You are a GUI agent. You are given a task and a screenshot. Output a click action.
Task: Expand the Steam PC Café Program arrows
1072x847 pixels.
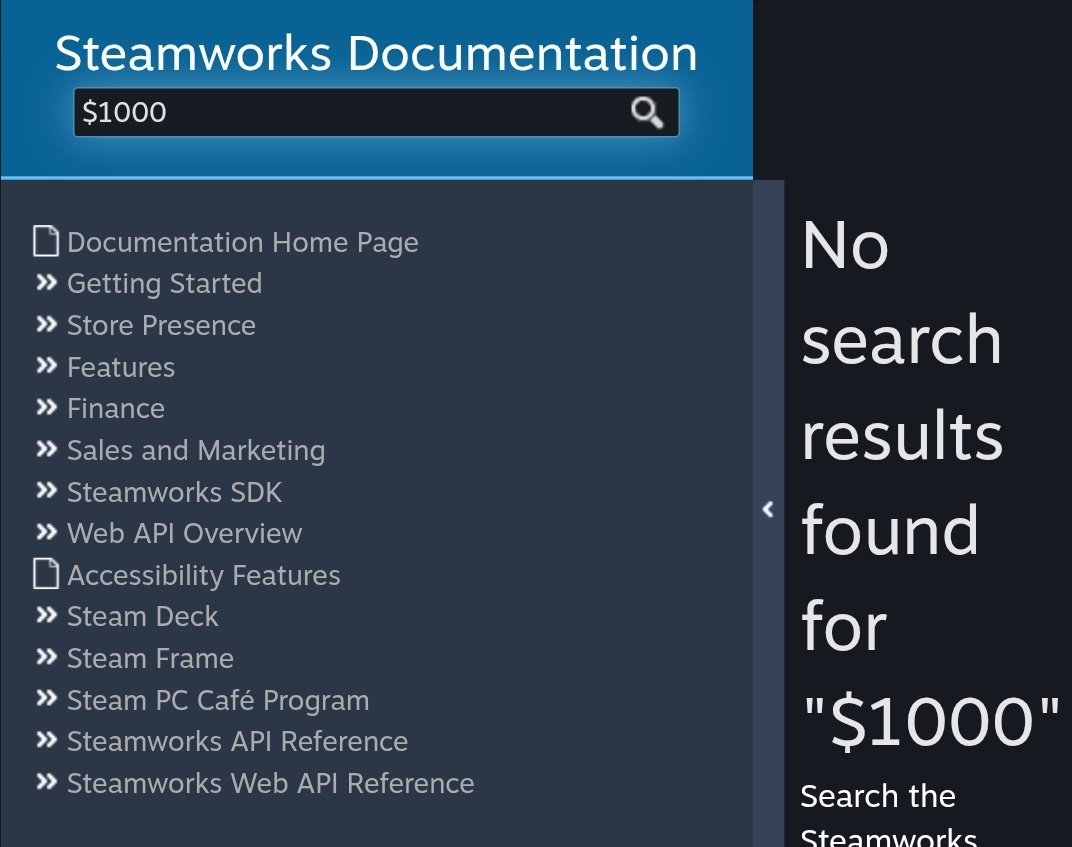pos(46,699)
